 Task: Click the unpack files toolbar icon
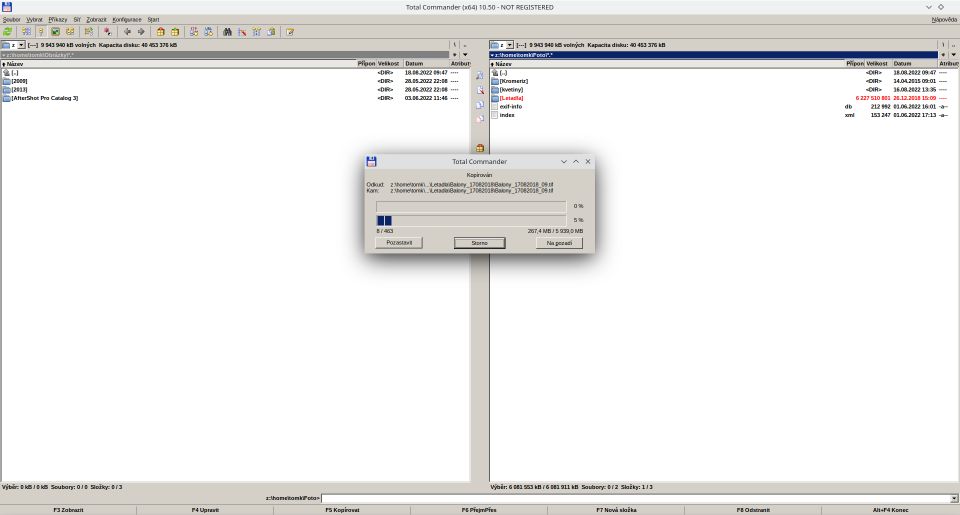175,31
